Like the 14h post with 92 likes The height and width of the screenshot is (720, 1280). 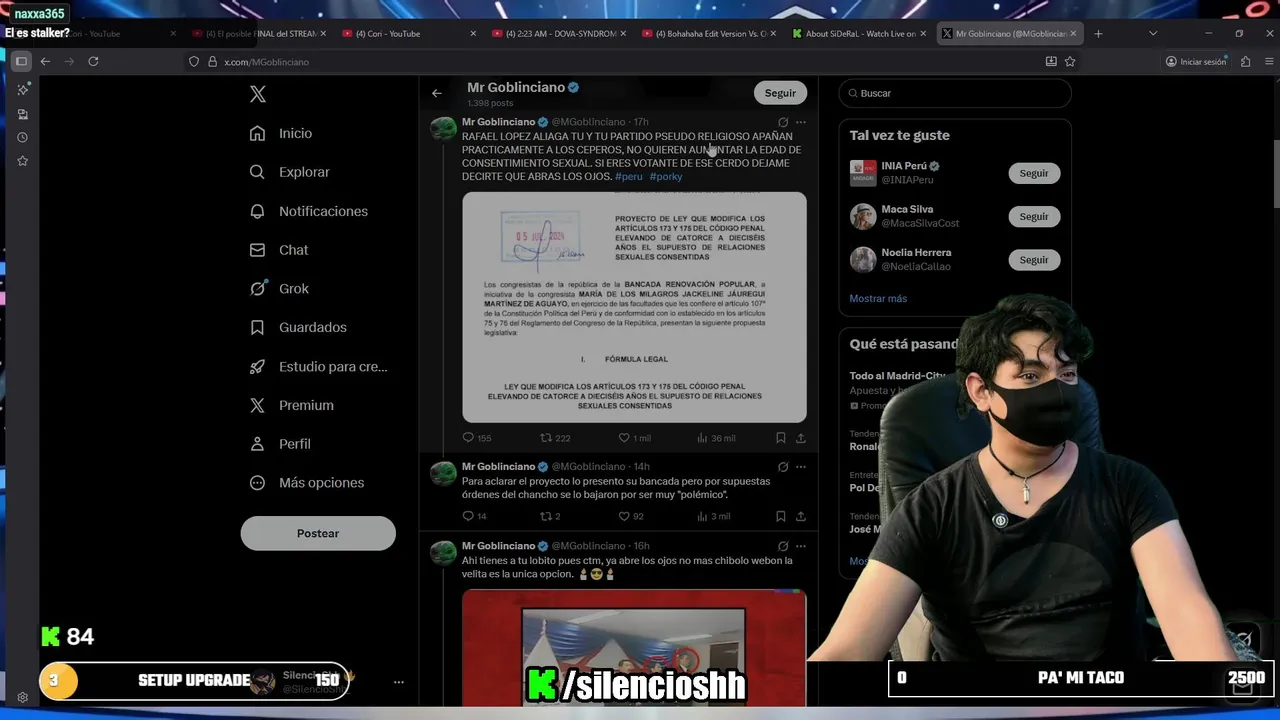coord(631,516)
